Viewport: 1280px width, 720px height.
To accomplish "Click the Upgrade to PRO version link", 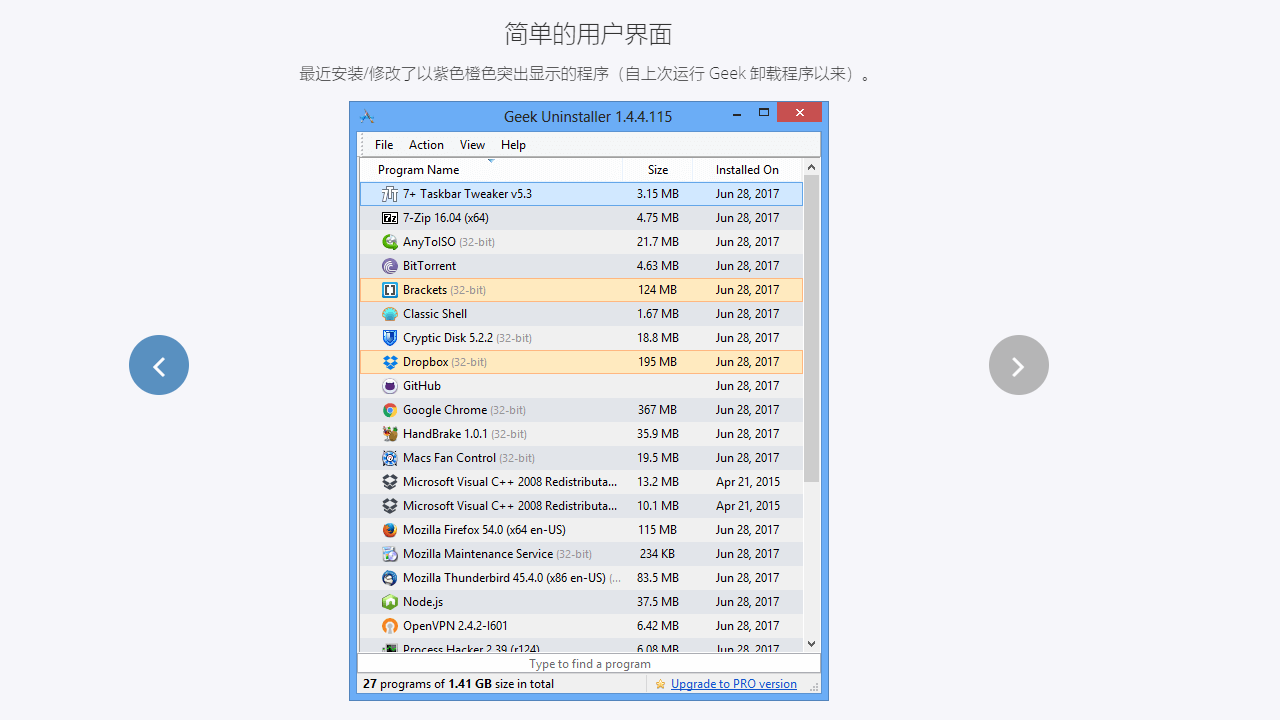I will coord(733,684).
